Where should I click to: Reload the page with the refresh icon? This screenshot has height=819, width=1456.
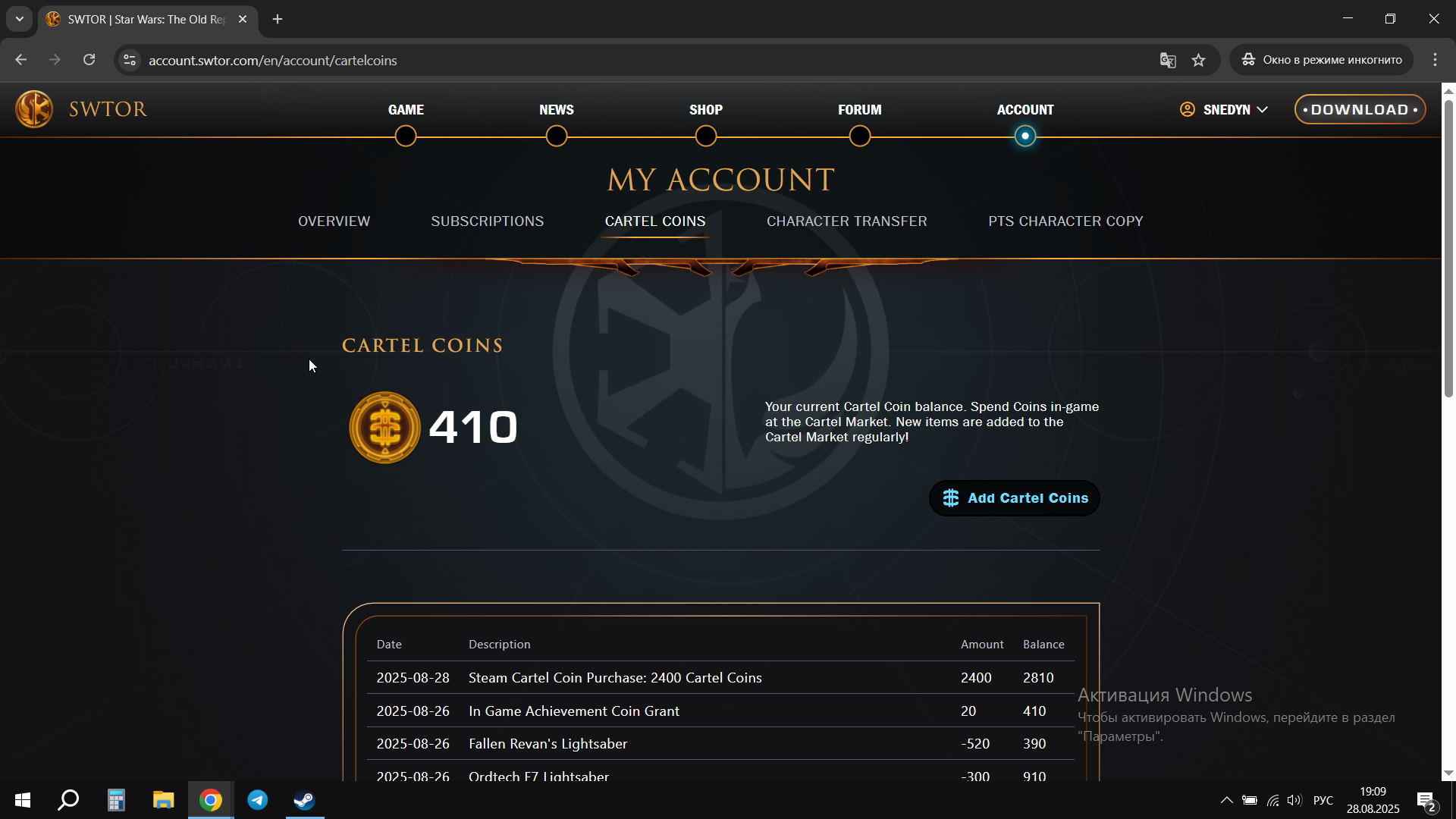point(89,60)
